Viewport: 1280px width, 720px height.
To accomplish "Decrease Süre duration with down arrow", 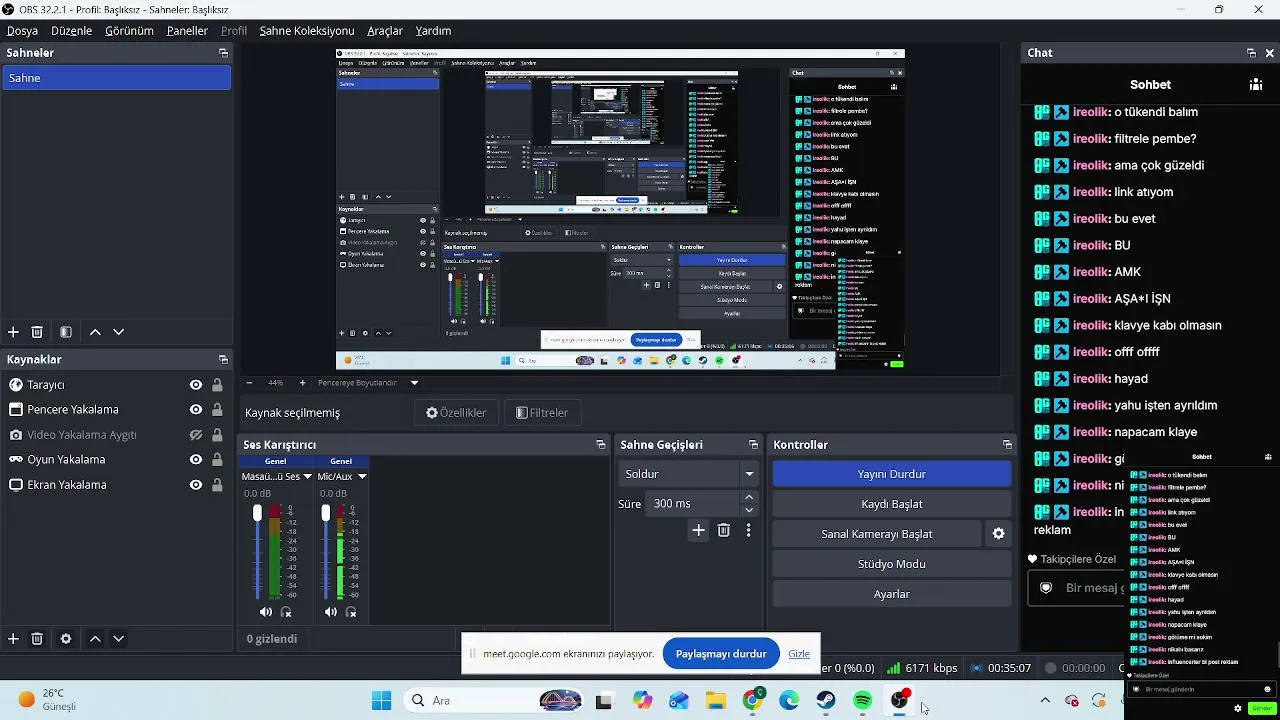I will click(749, 510).
